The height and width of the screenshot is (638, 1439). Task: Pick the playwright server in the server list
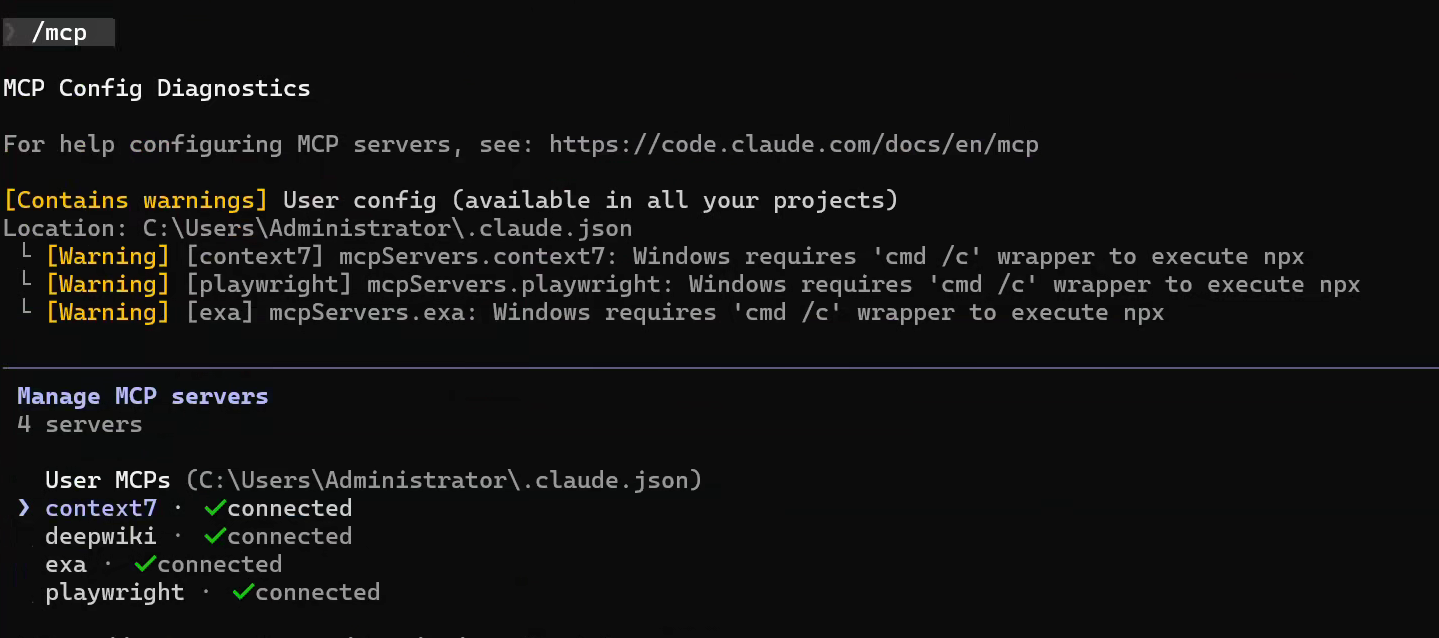pos(114,592)
